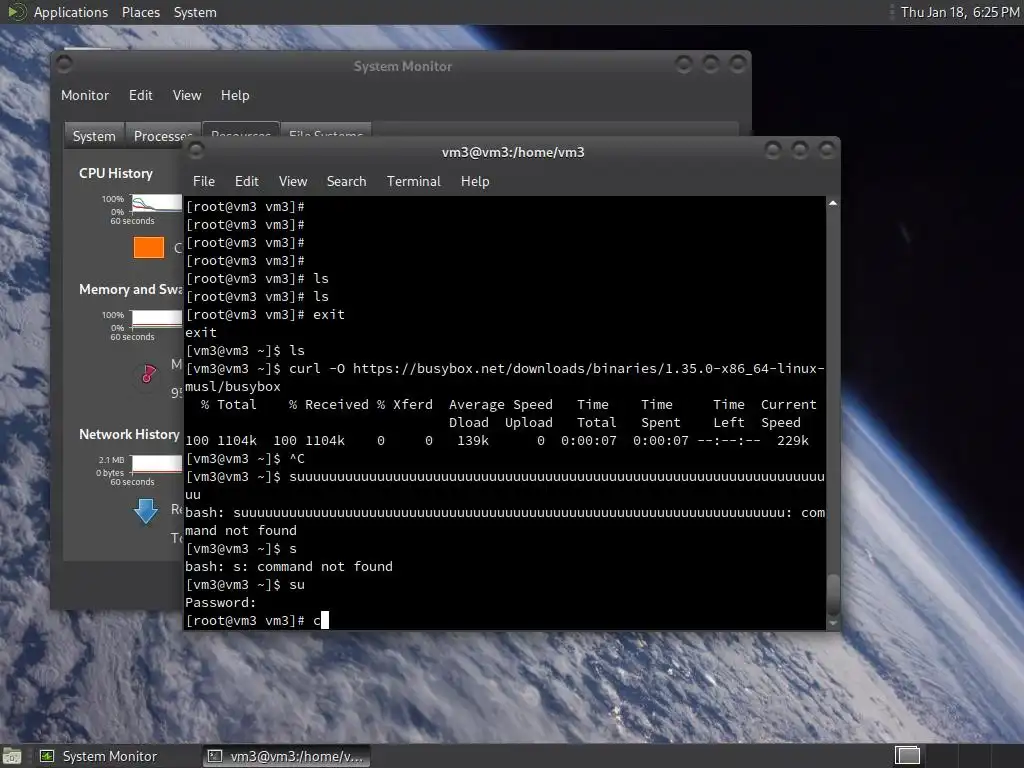The height and width of the screenshot is (768, 1024).
Task: Click the 'Password:' line in terminal
Action: [x=221, y=603]
